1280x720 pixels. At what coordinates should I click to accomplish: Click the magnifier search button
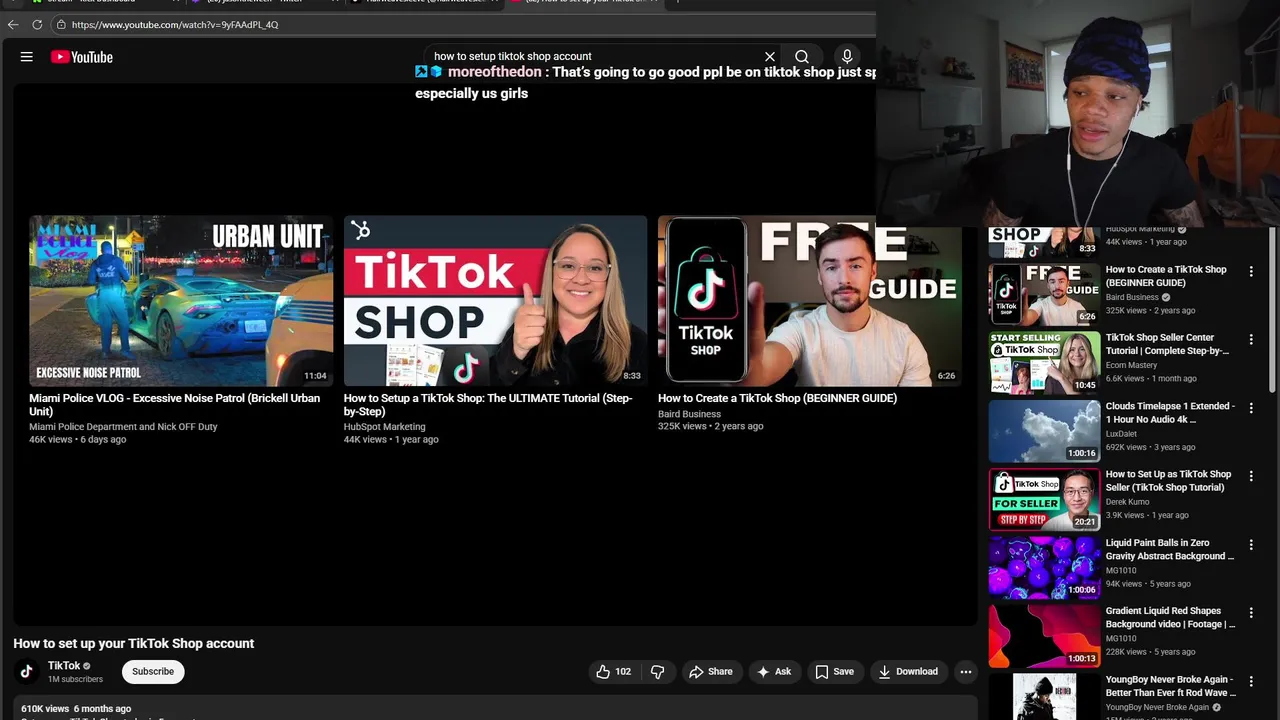click(802, 57)
